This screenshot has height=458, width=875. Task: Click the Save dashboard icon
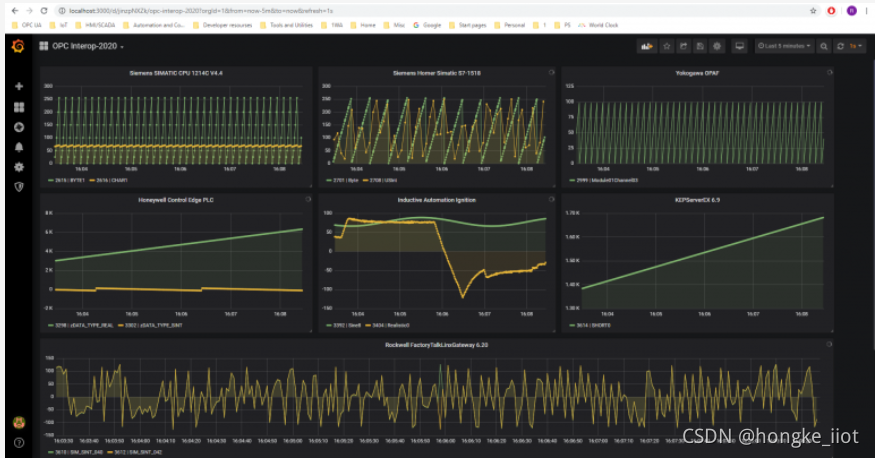point(700,46)
